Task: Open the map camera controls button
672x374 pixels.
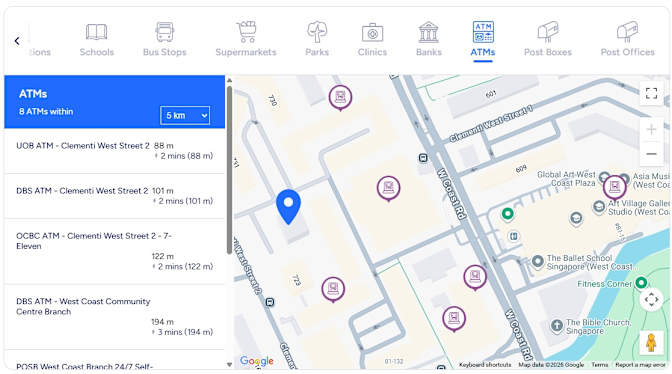Action: tap(651, 299)
